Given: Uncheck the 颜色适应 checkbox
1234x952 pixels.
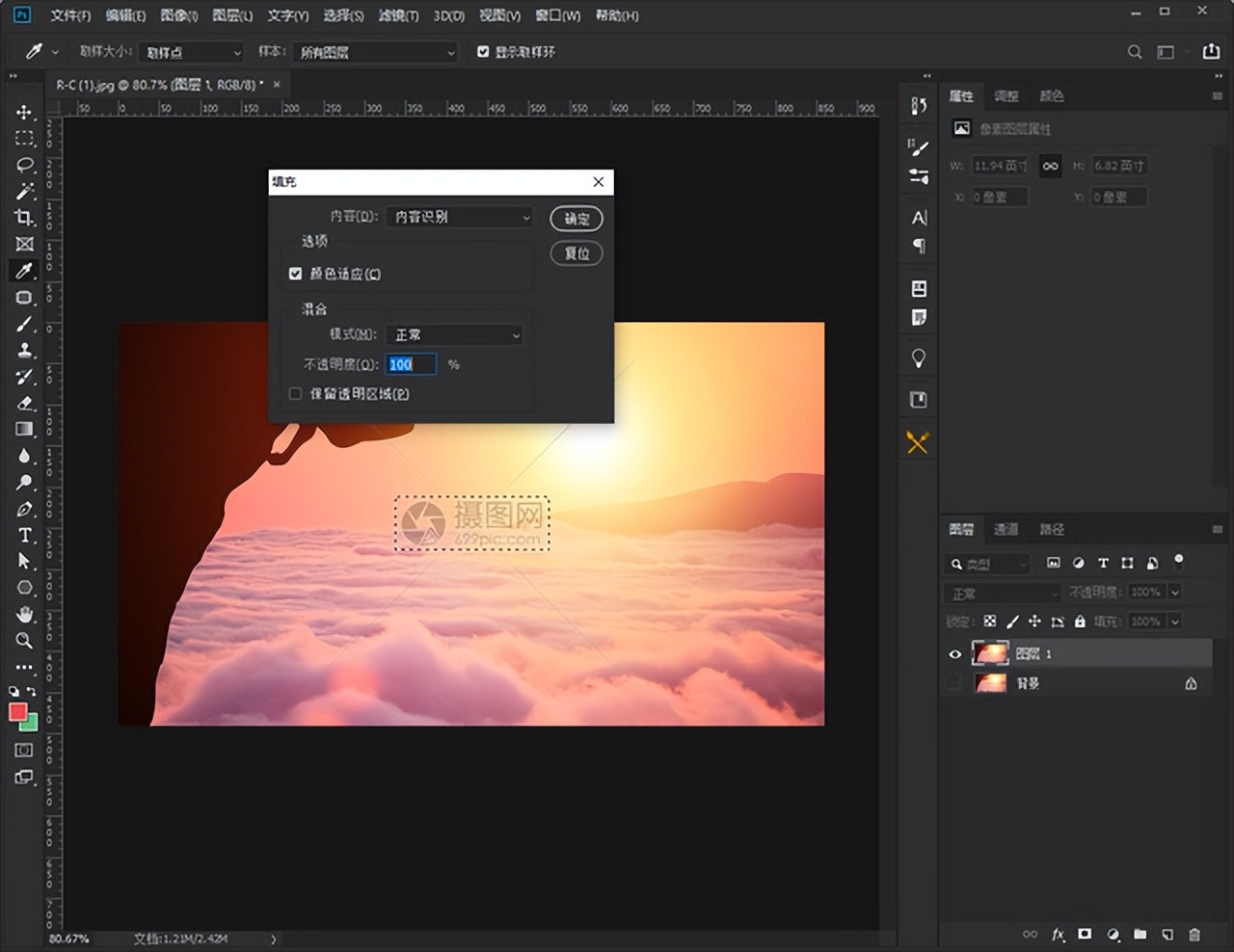Looking at the screenshot, I should [296, 274].
